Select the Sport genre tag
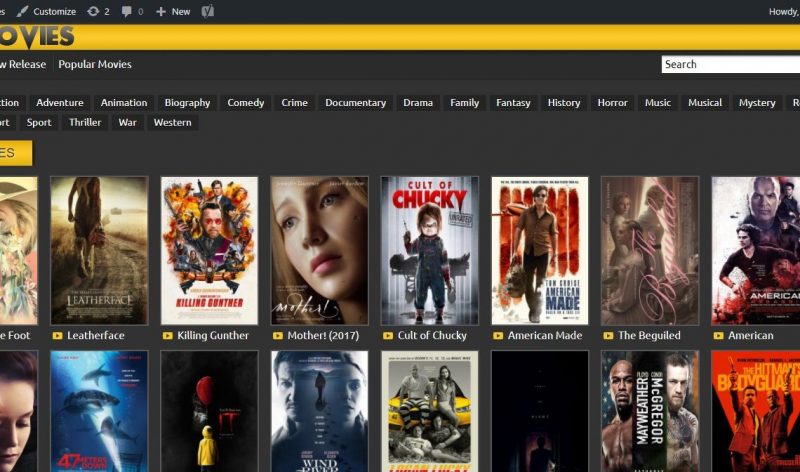This screenshot has width=800, height=472. click(x=39, y=122)
